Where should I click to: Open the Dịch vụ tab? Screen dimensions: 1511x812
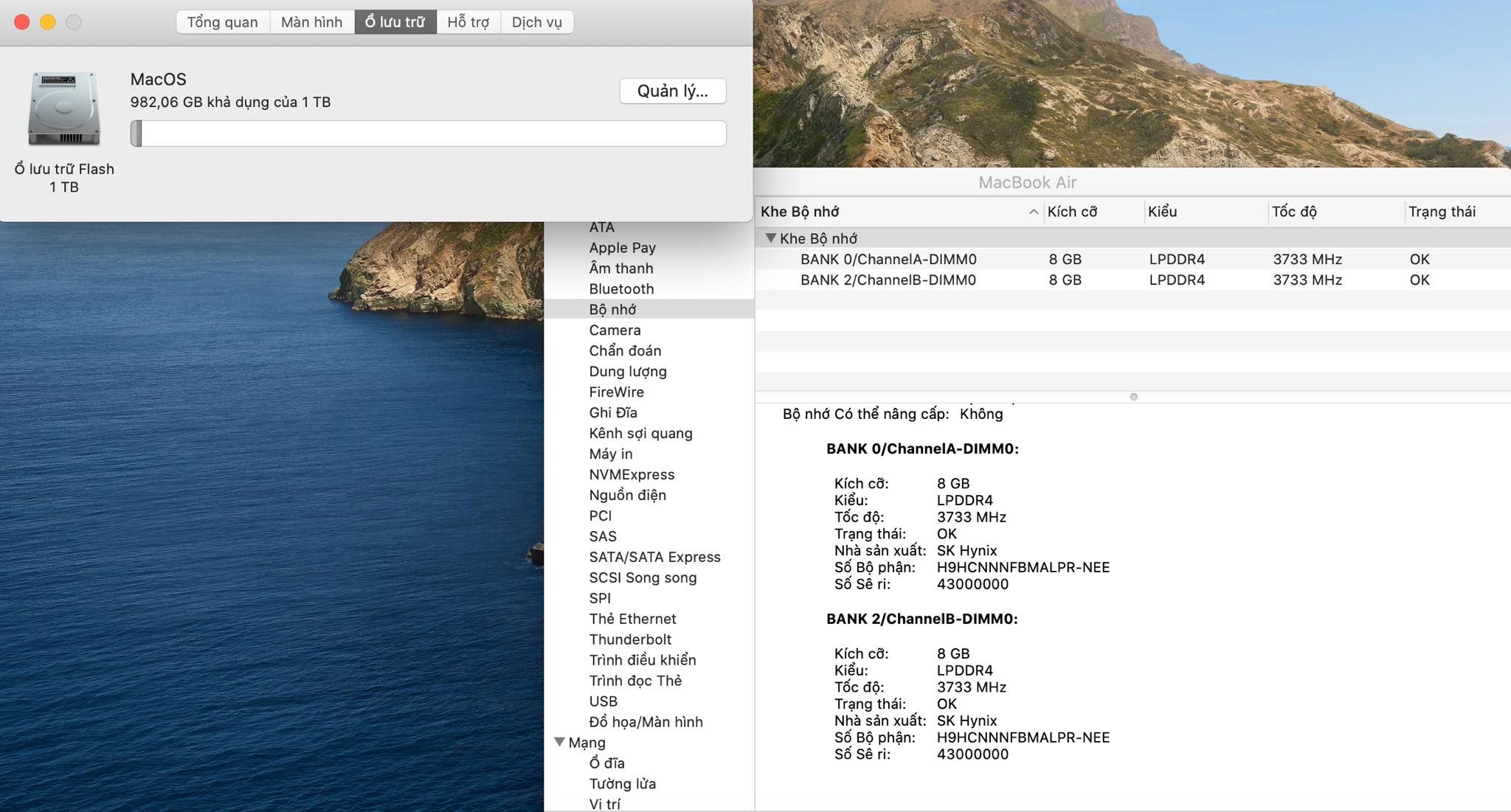pos(536,22)
